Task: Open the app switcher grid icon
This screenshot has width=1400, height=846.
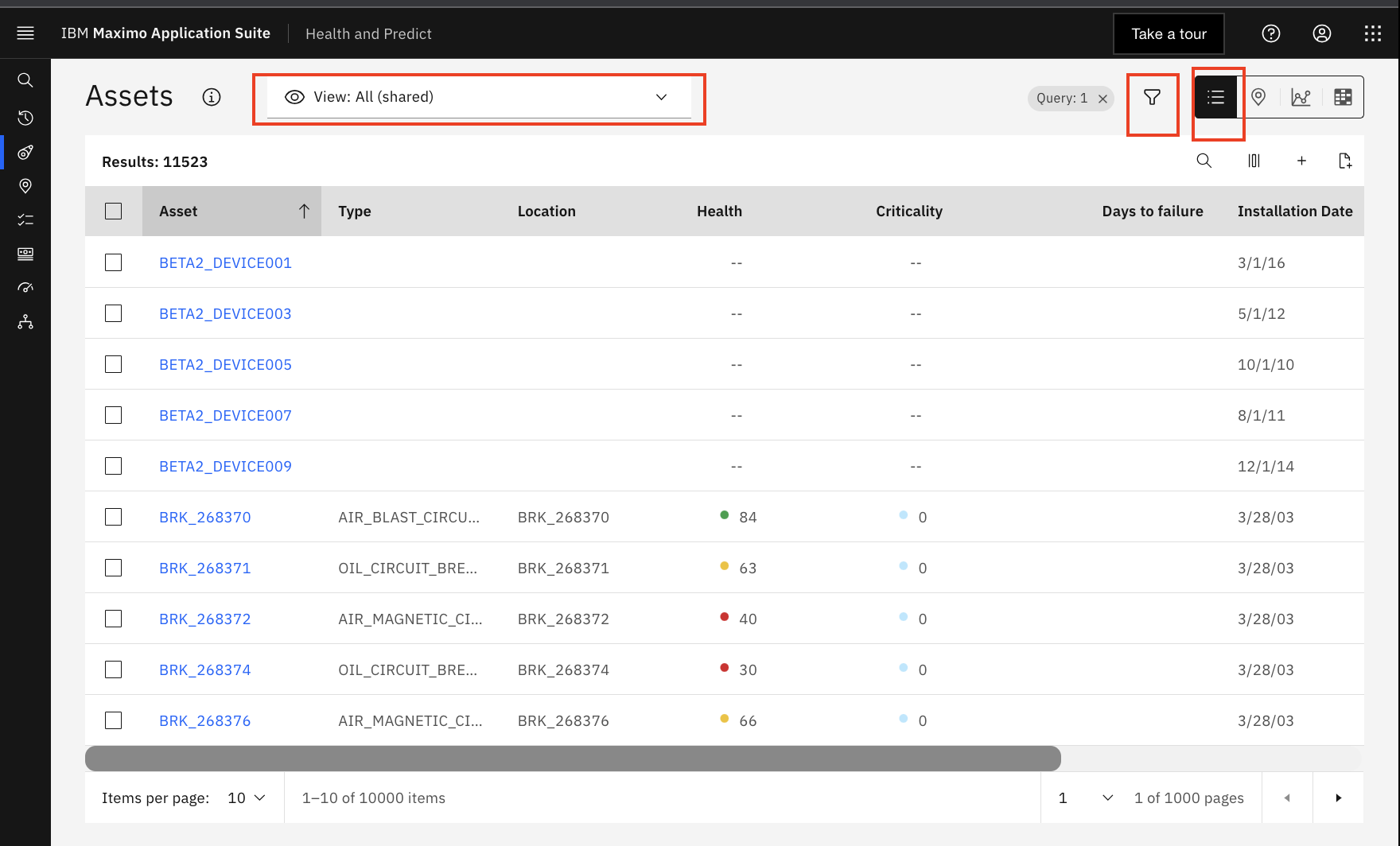Action: [1373, 33]
